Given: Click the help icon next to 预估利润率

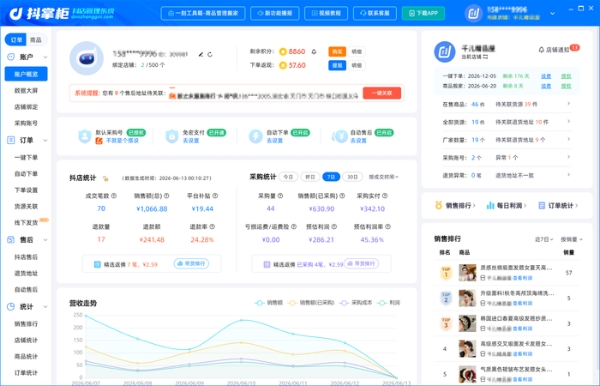Looking at the screenshot, I should [388, 226].
